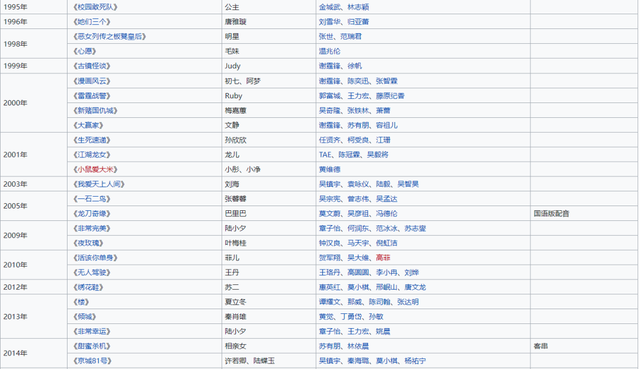This screenshot has height=369, width=640.
Task: Open the film link 《倾城》
Action: point(84,316)
